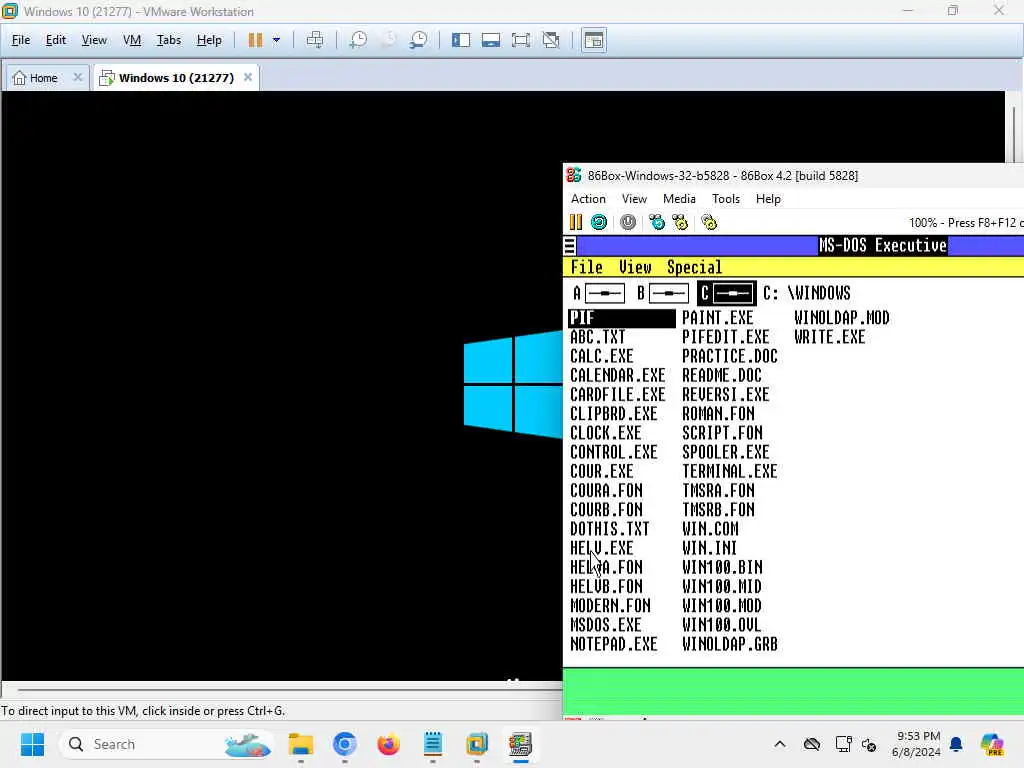Click 86Box hard reset icon

pyautogui.click(x=599, y=222)
